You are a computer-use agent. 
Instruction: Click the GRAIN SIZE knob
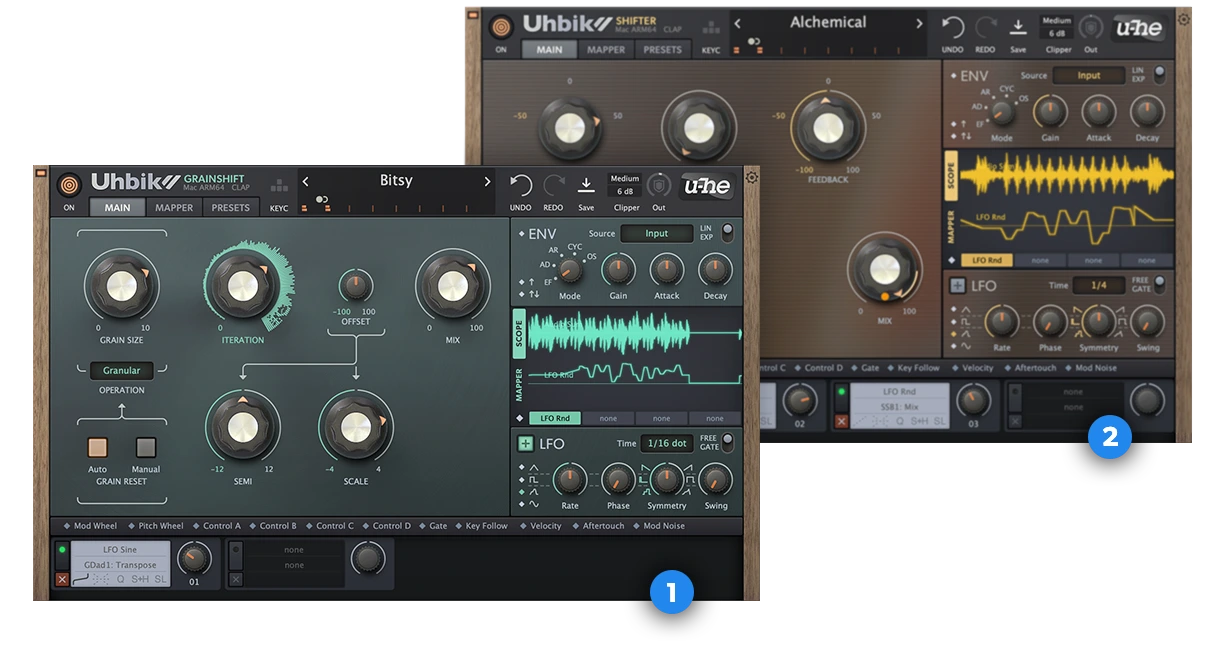(x=121, y=287)
